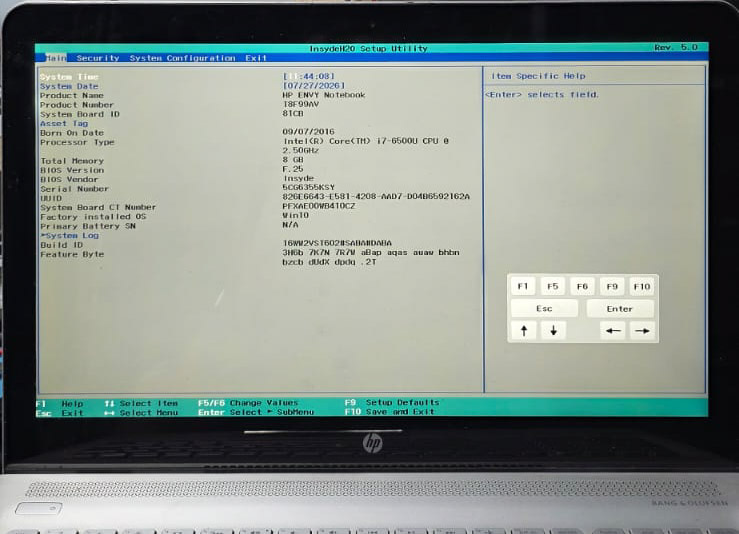Click the F5/F6 Change Values footer hint
The image size is (739, 534).
point(248,403)
